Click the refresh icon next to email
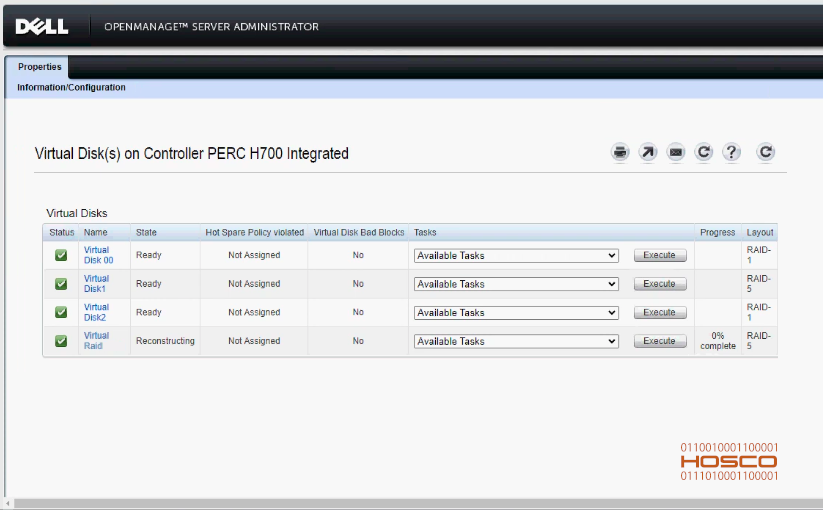This screenshot has width=823, height=510. (703, 152)
